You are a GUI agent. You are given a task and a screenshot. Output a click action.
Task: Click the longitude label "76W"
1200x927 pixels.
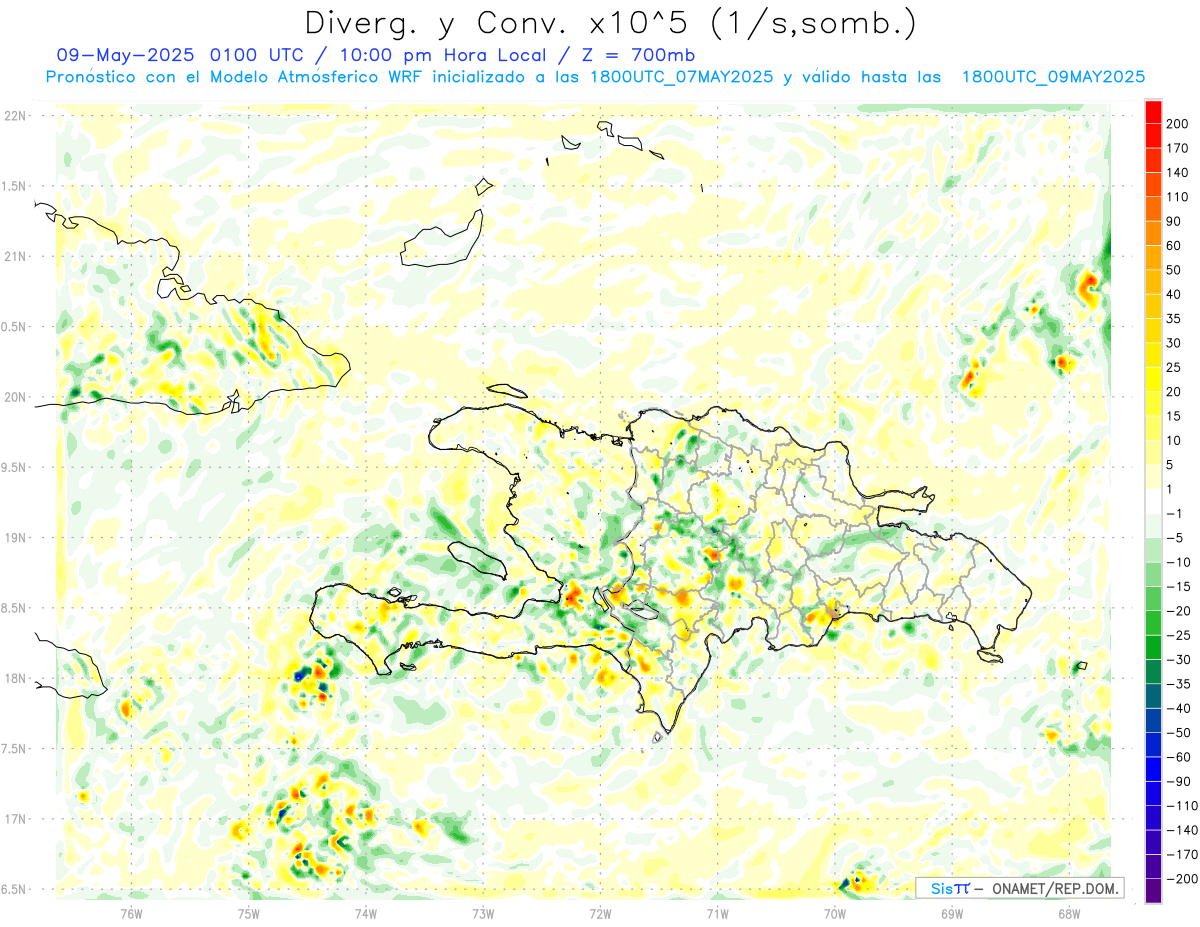[131, 912]
